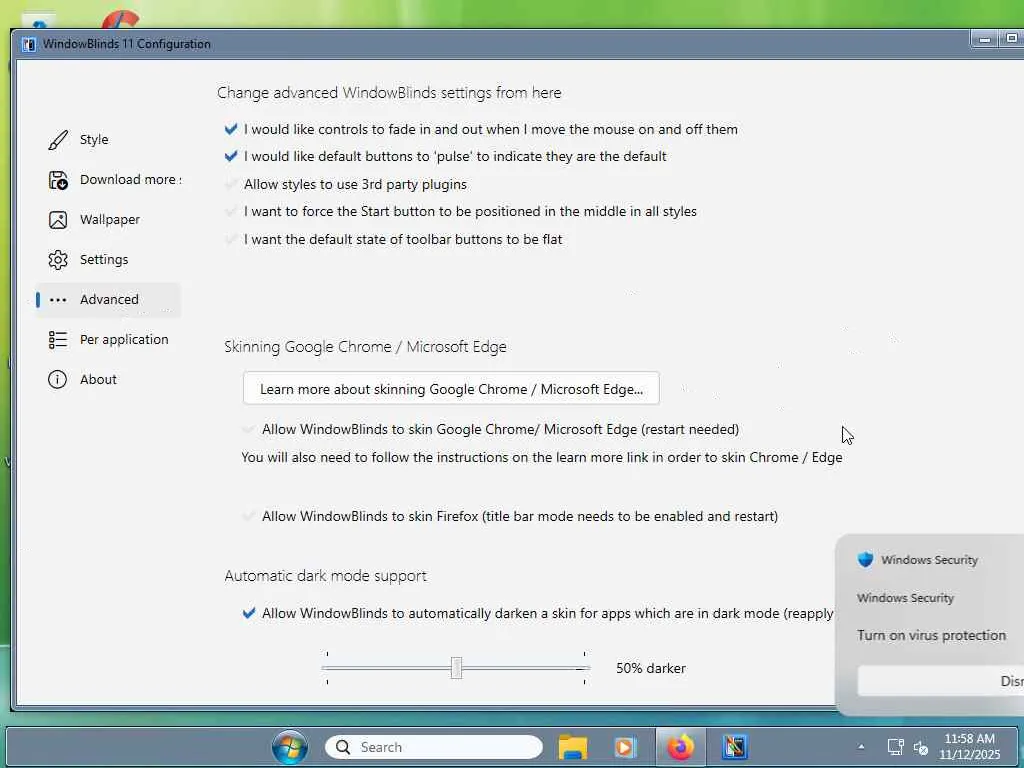
Task: Enable 3rd party plugins for styles
Action: click(231, 184)
